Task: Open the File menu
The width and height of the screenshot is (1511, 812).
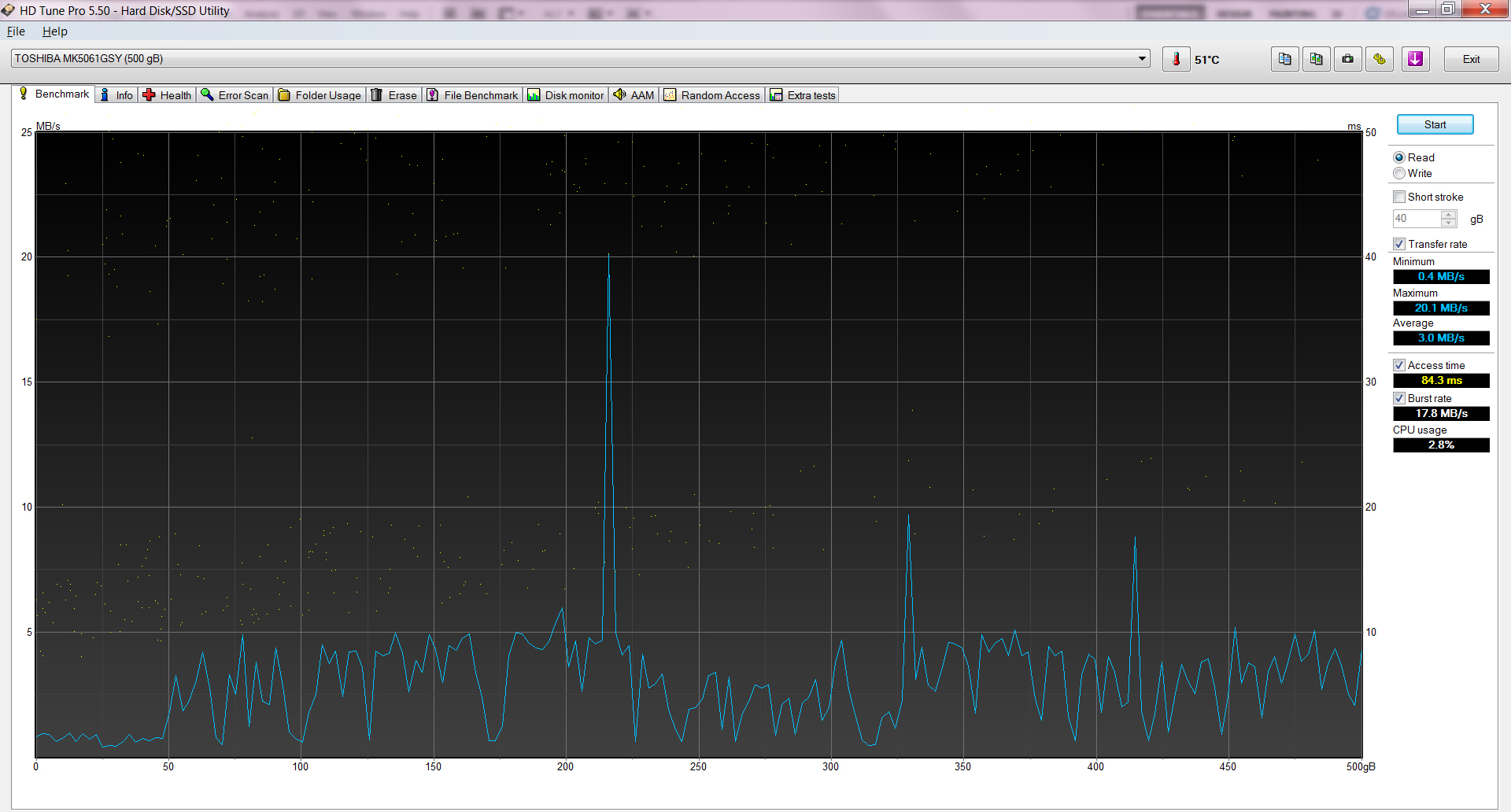Action: coord(16,31)
